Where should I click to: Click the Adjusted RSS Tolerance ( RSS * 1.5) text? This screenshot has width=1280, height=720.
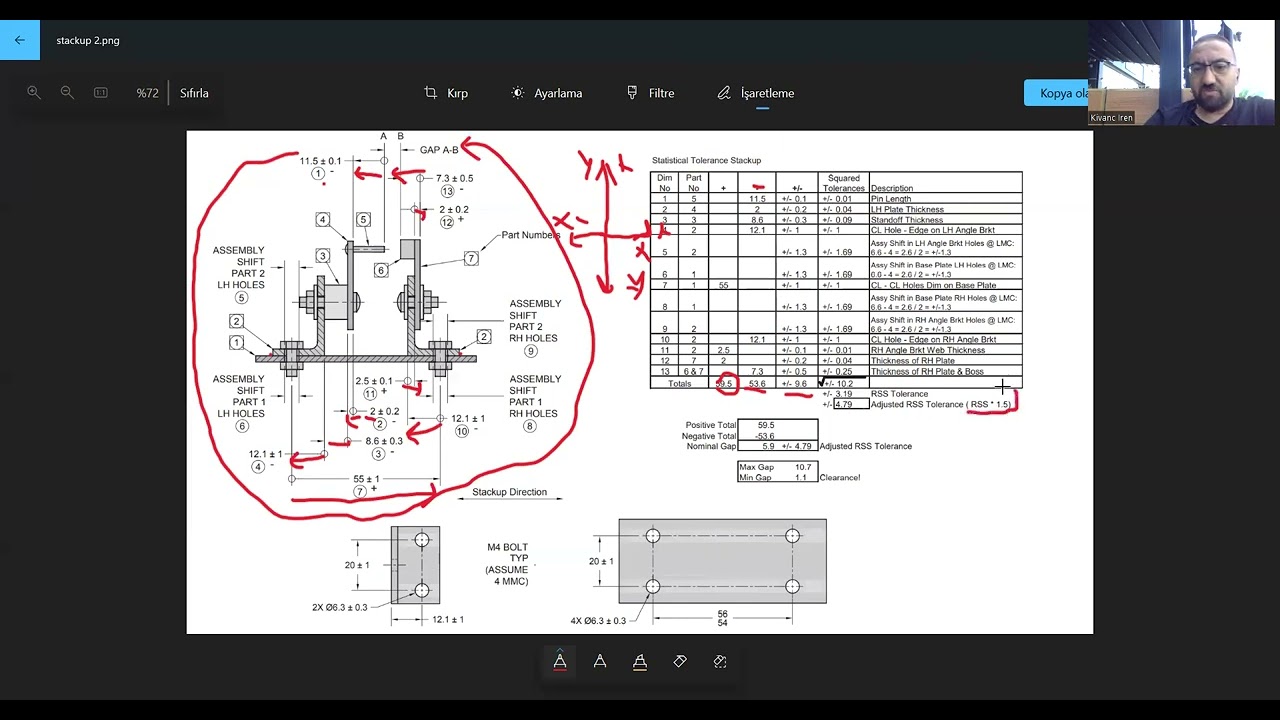(x=941, y=404)
